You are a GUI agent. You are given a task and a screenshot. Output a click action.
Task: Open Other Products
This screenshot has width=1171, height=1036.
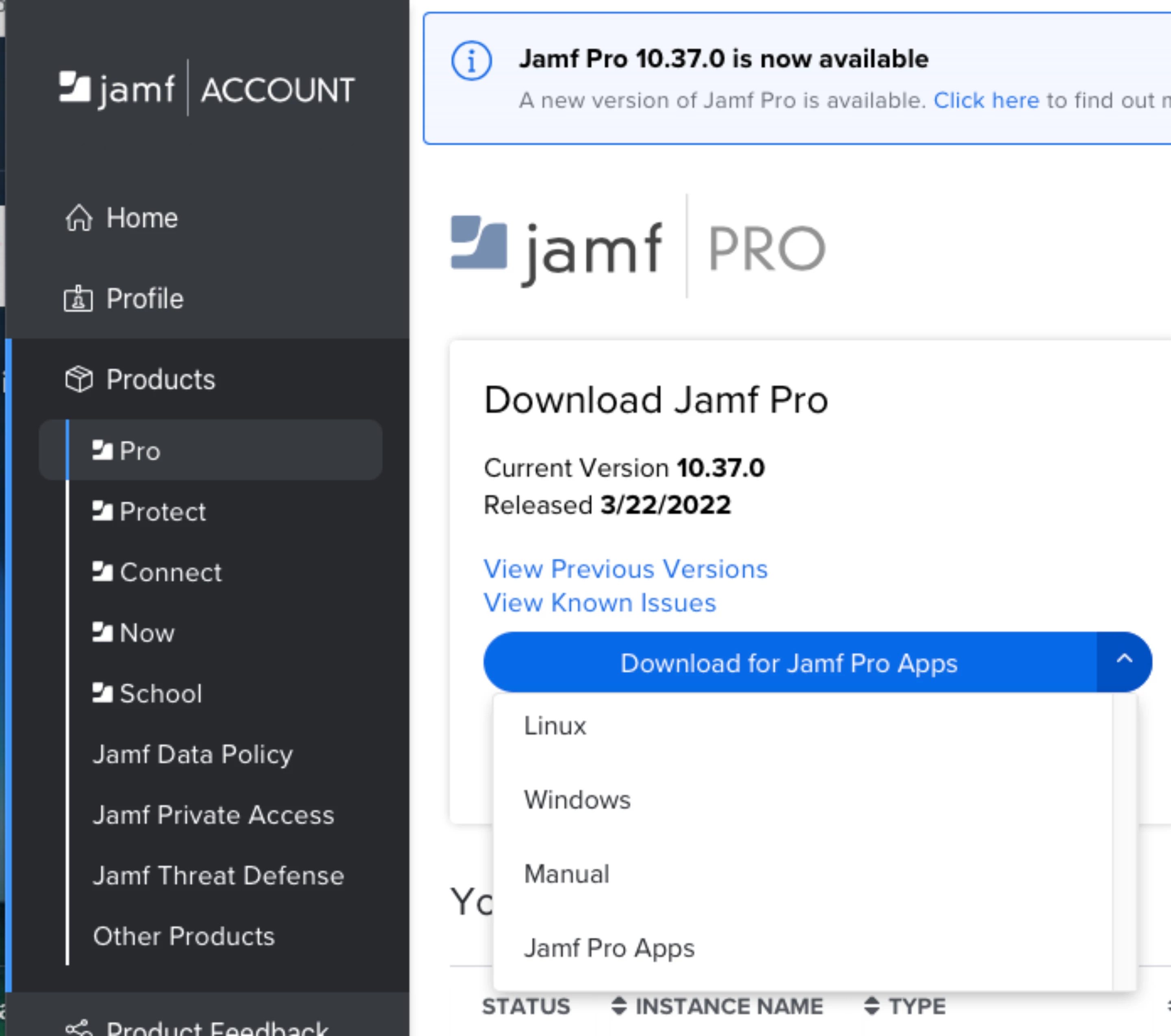184,936
